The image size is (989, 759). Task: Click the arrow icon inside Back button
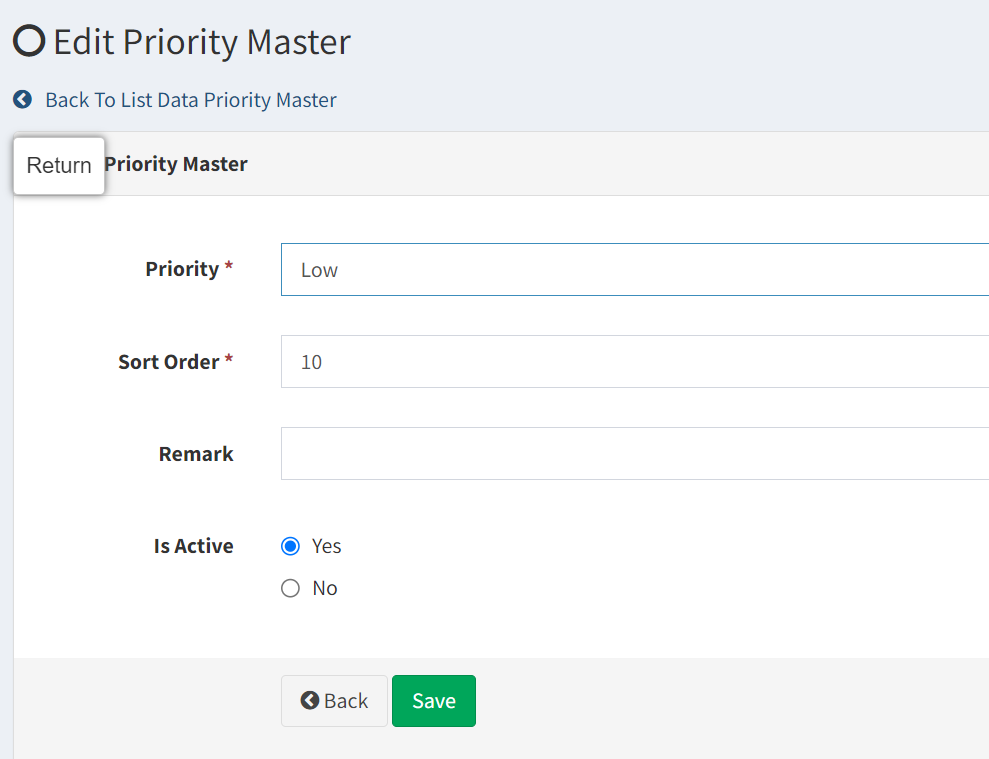pos(310,700)
